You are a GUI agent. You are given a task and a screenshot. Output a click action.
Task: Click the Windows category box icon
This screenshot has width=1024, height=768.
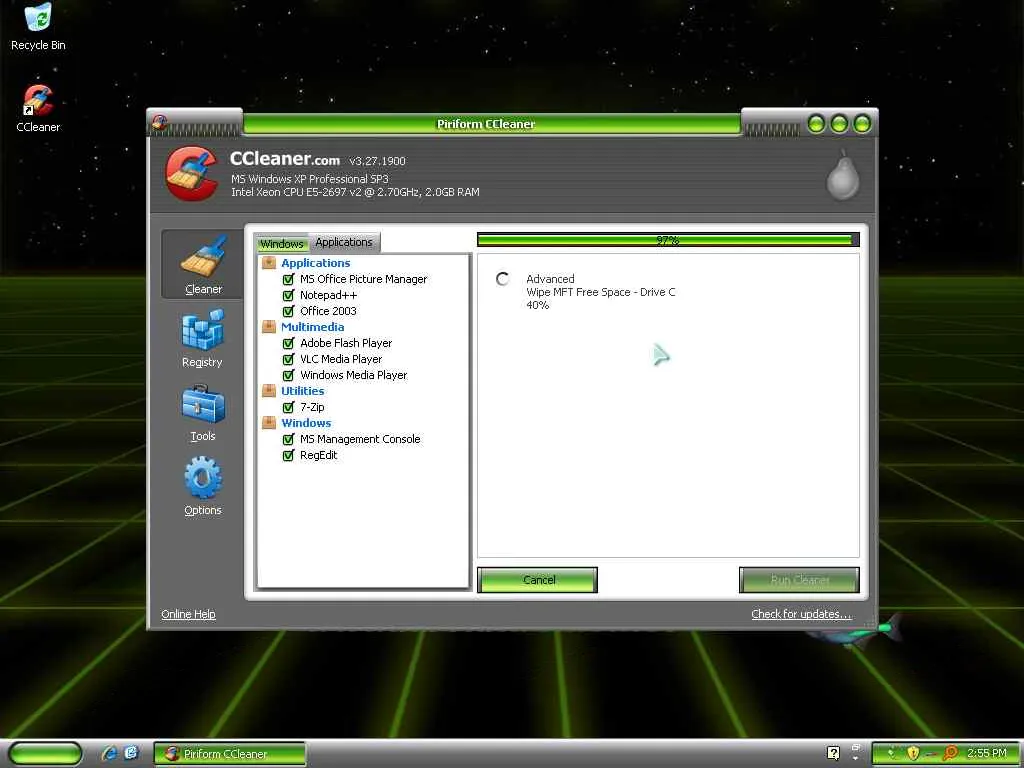[x=268, y=423]
